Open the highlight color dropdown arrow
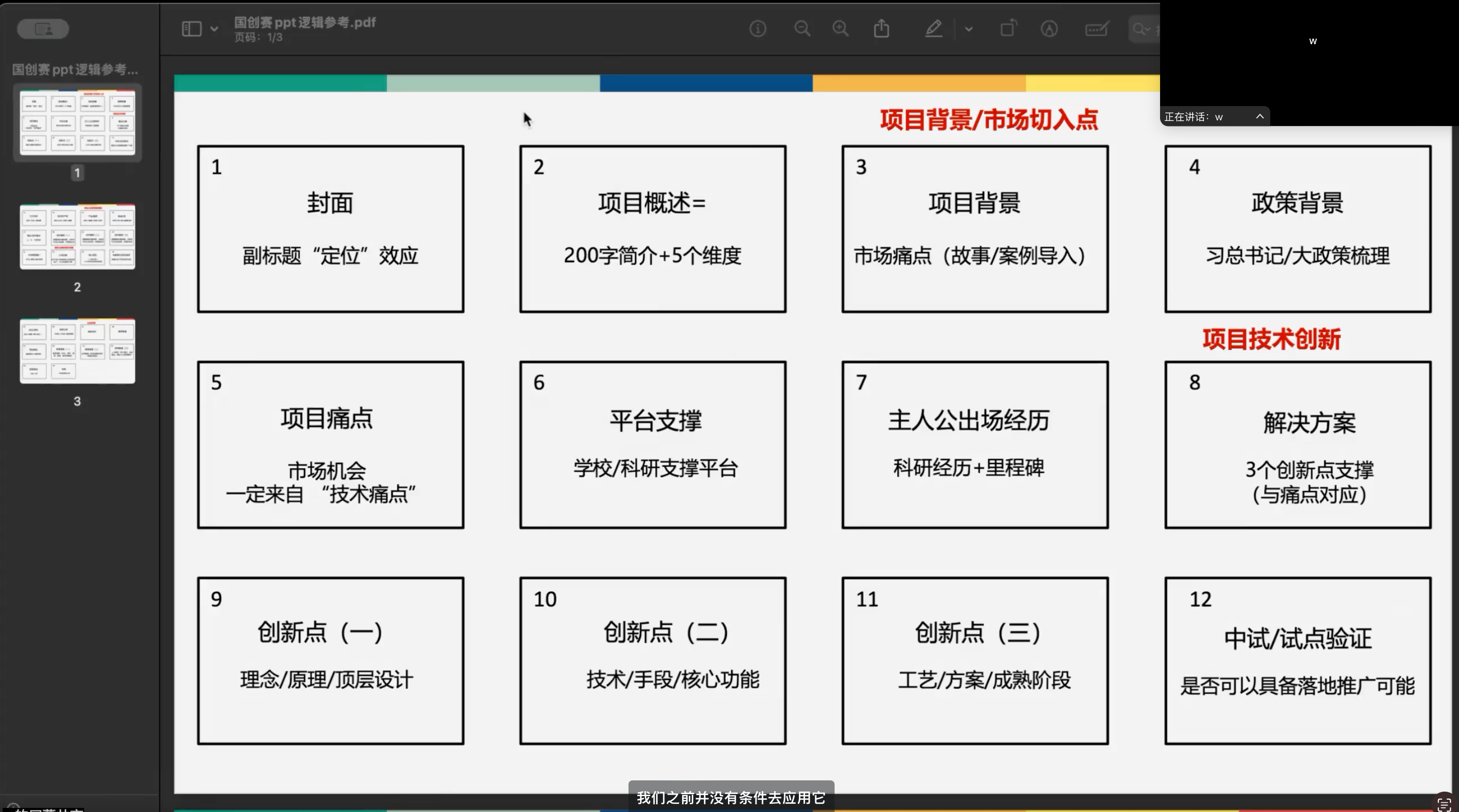Screen dimensions: 1459x812 969,29
